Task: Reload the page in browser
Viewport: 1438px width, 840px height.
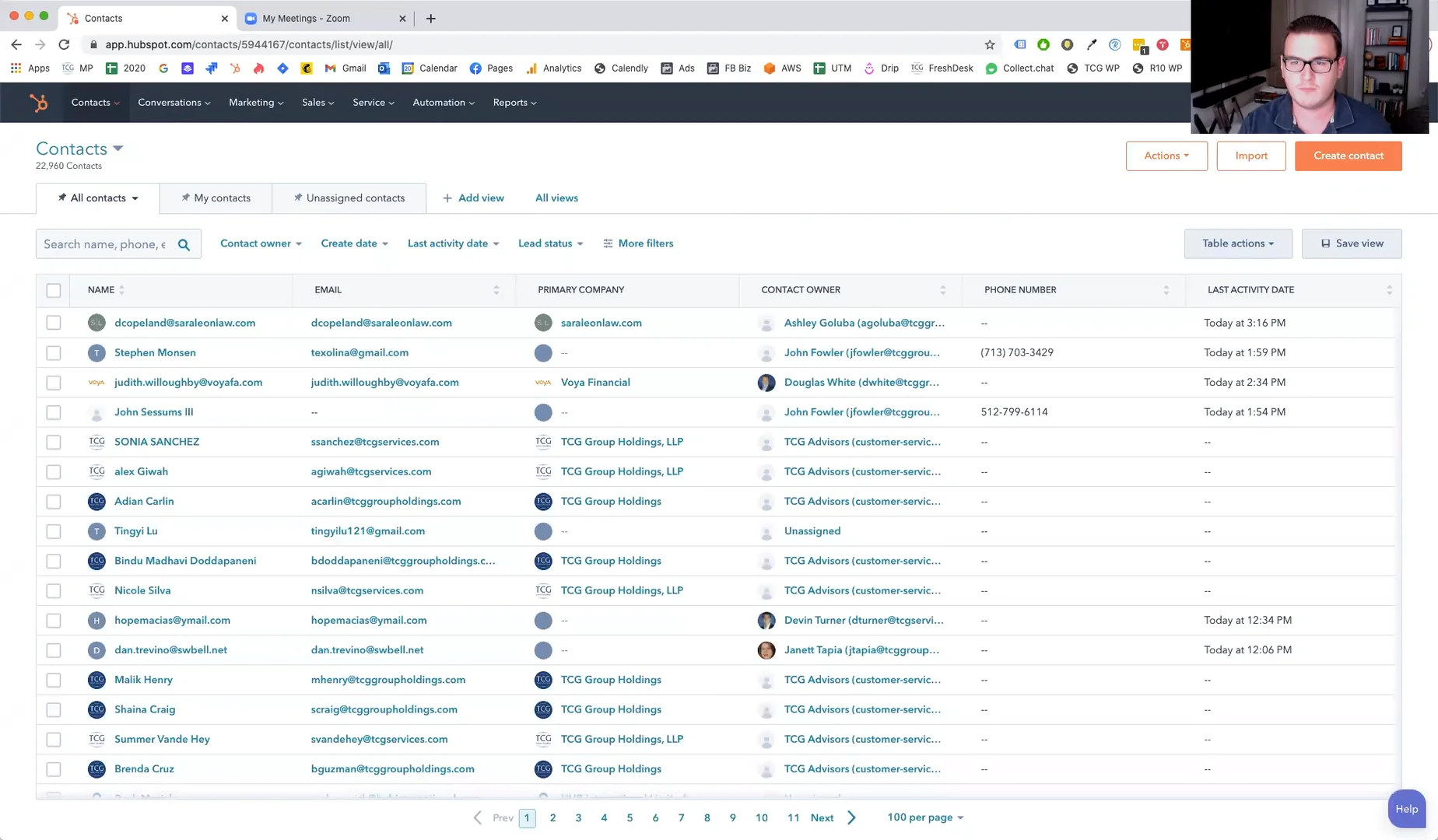Action: [65, 45]
